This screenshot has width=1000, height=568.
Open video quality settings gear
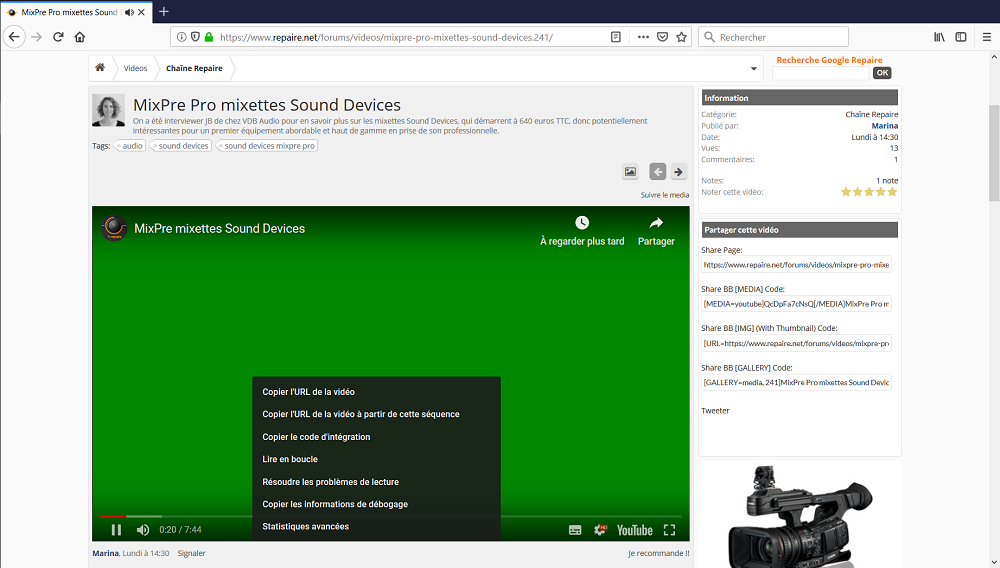tap(601, 530)
